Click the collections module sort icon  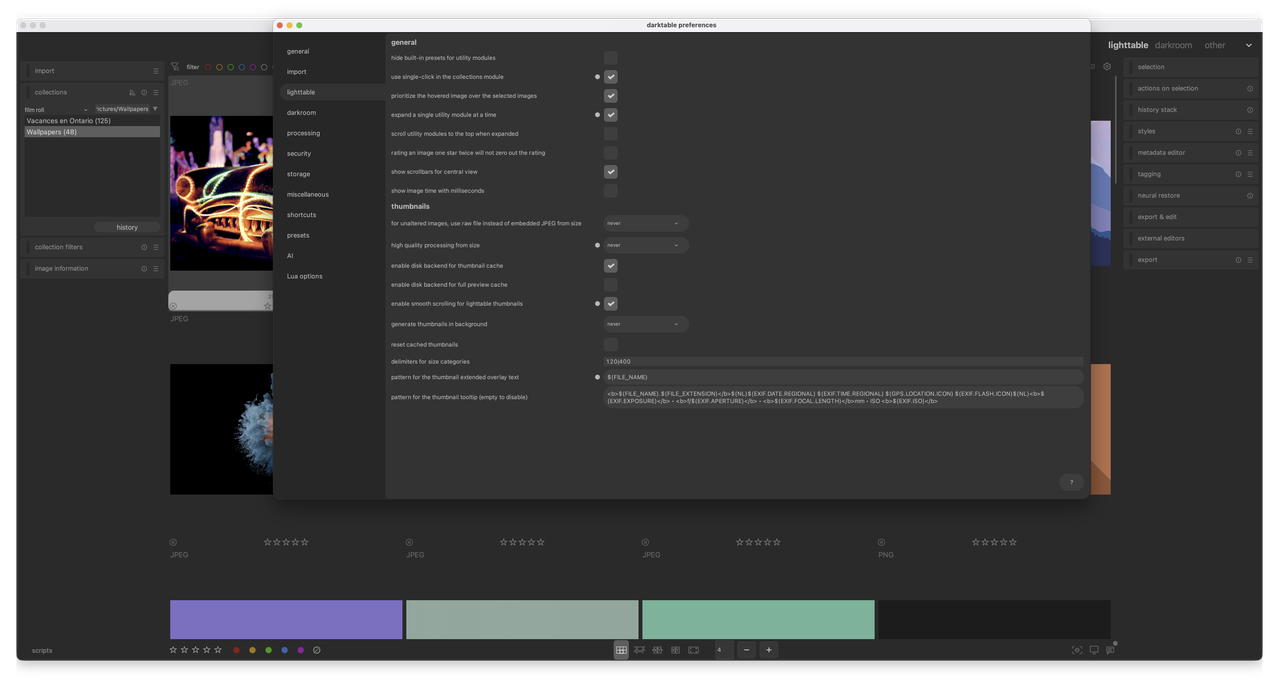(x=132, y=92)
